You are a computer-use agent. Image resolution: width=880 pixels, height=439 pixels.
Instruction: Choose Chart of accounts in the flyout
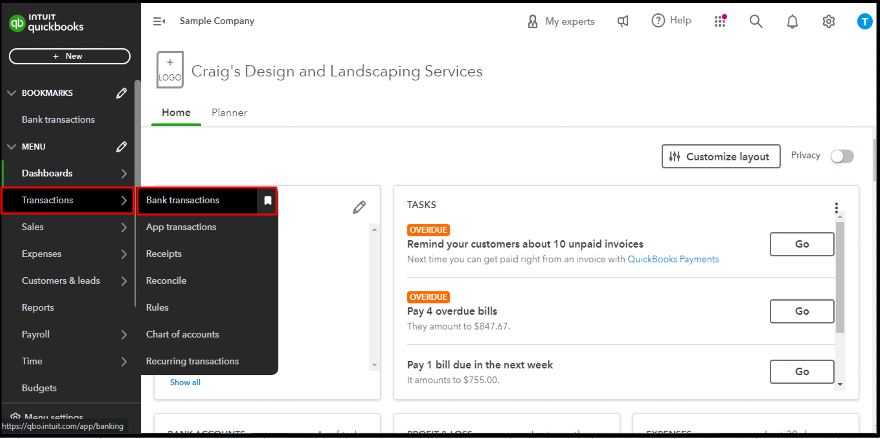point(182,334)
